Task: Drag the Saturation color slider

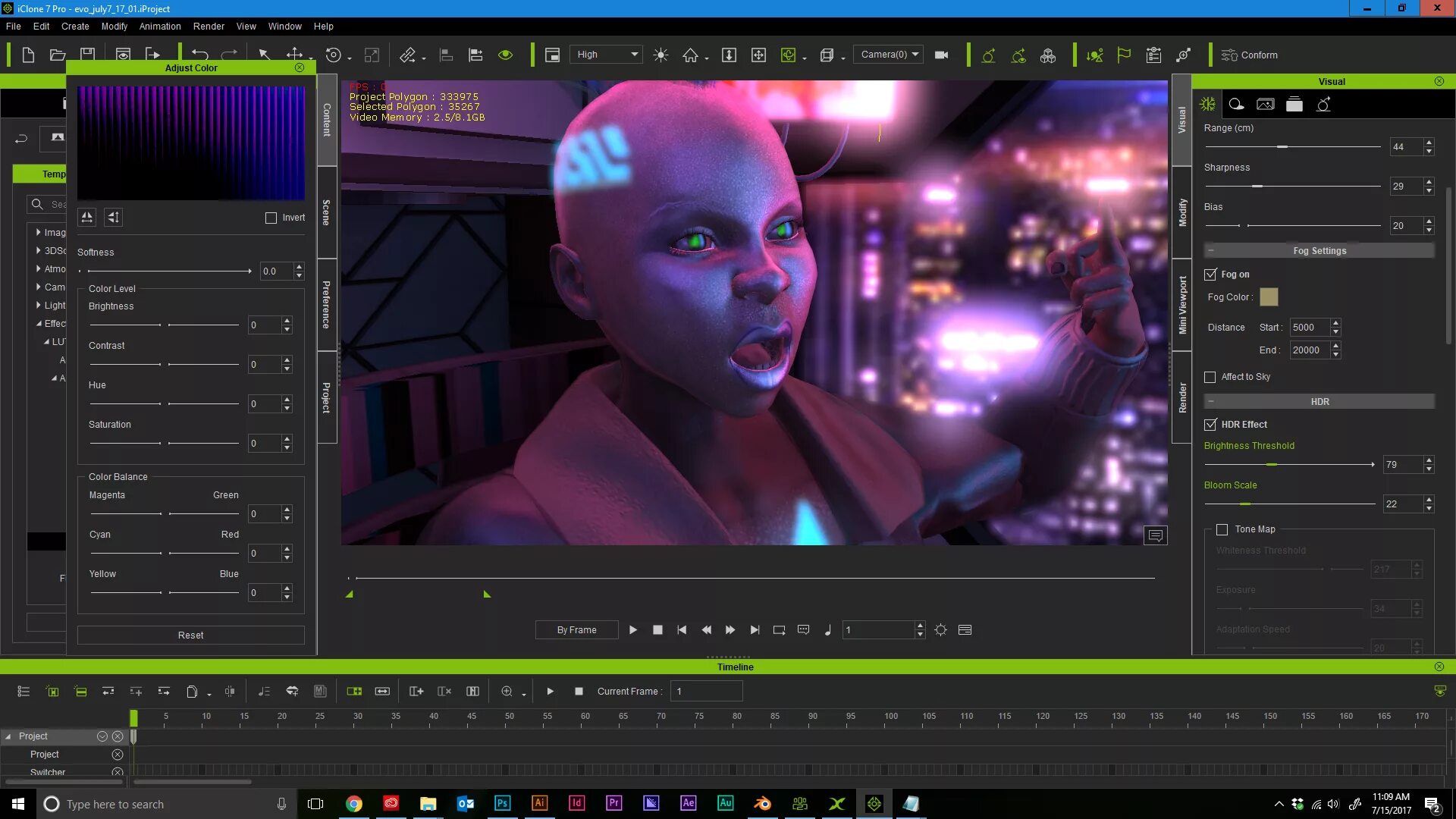Action: [163, 443]
